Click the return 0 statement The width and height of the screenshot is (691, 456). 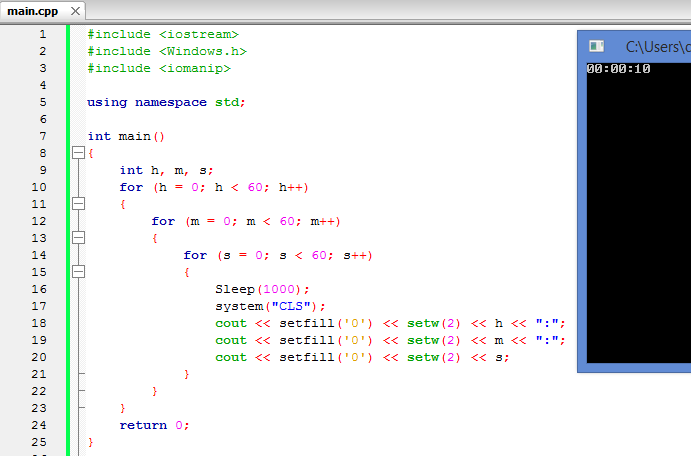154,425
